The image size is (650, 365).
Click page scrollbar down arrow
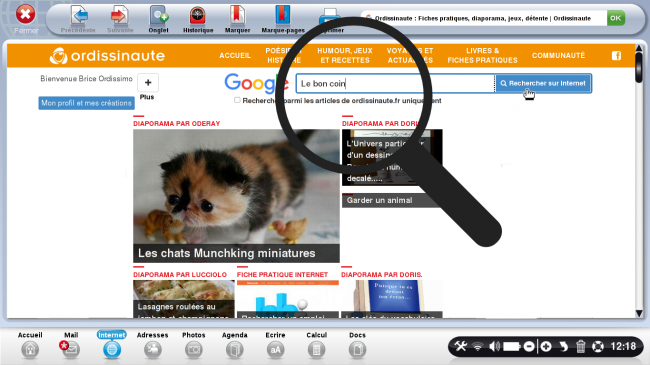[x=639, y=313]
